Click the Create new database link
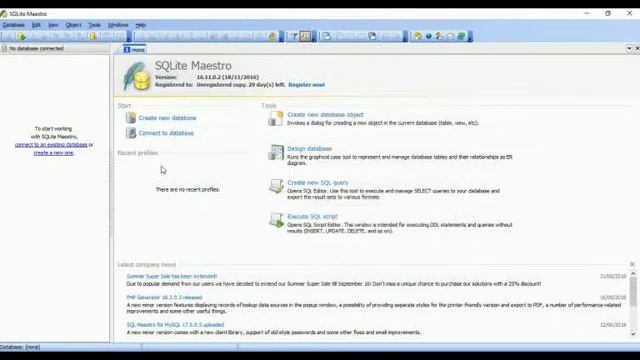This screenshot has height=360, width=640. click(167, 118)
